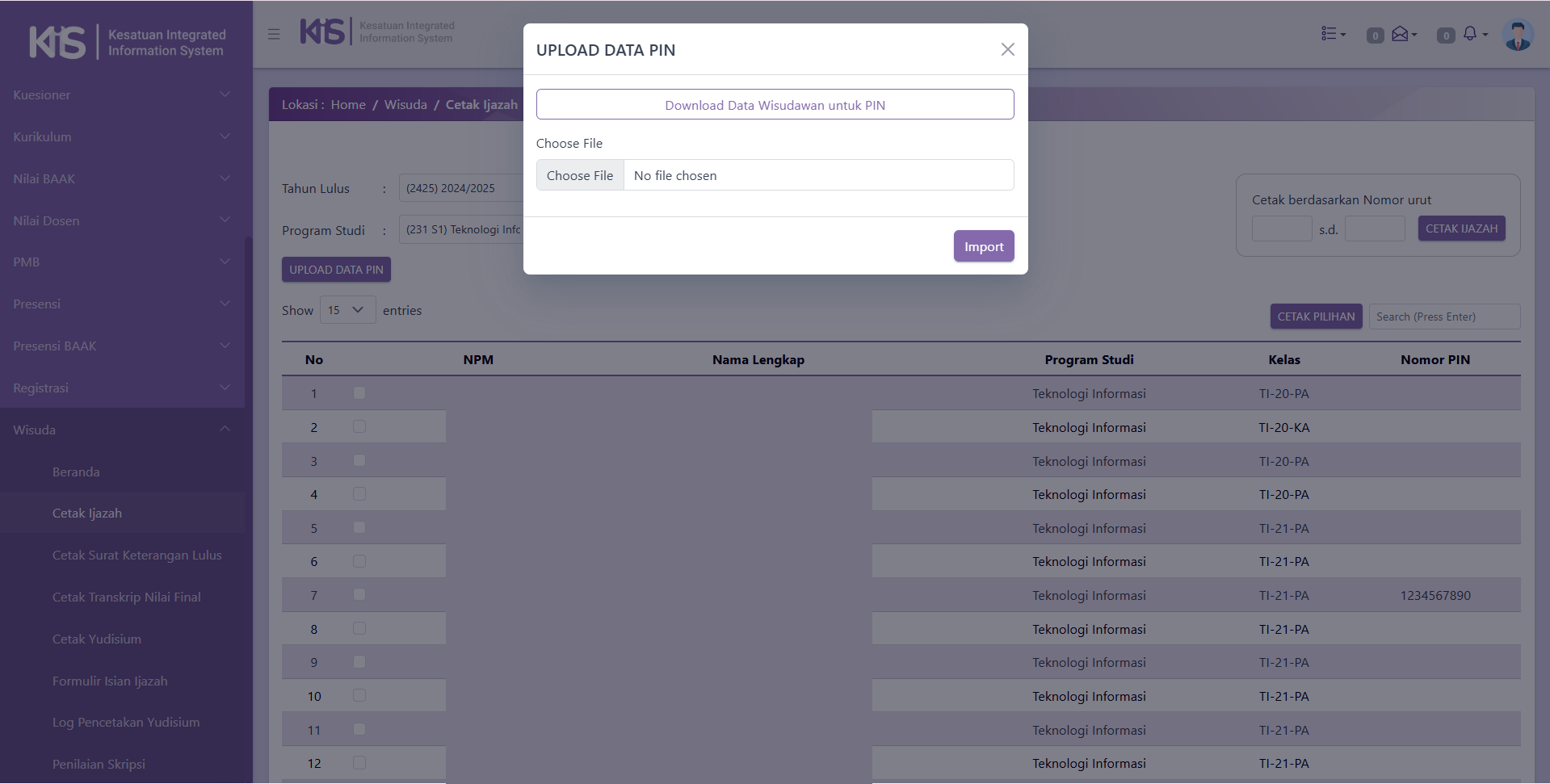Click the Search (Press Enter) field
This screenshot has height=784, width=1550.
(1443, 317)
